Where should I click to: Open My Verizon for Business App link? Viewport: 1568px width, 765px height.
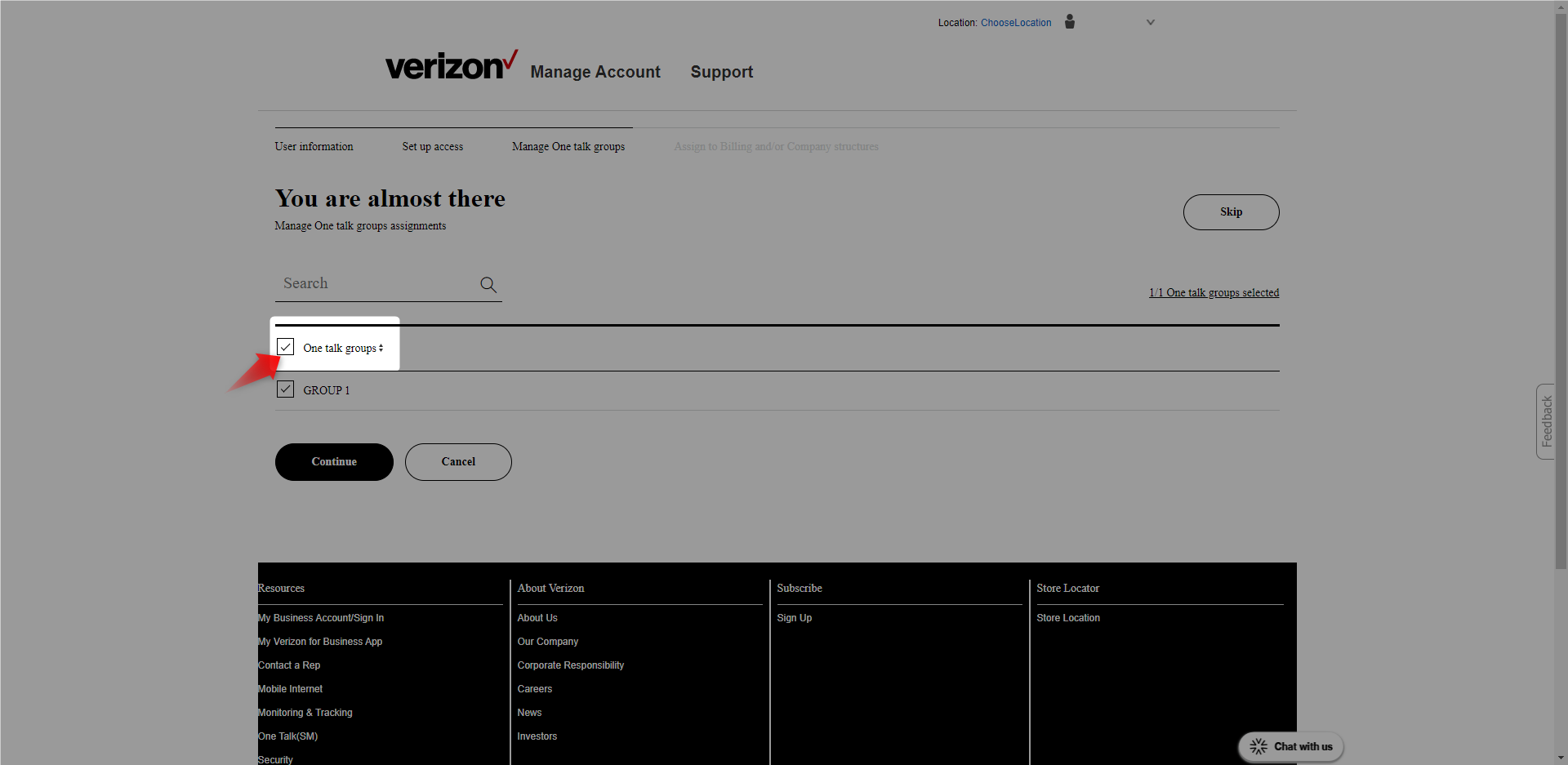320,642
